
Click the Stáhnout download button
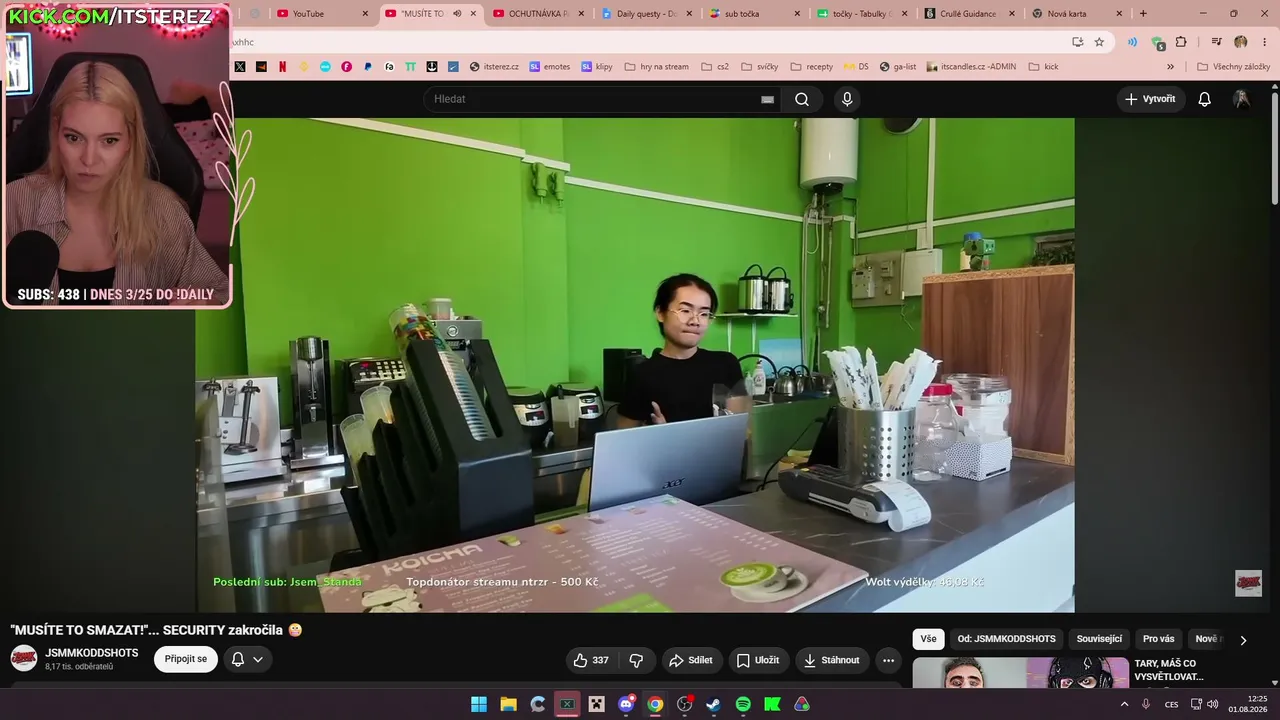(x=832, y=660)
